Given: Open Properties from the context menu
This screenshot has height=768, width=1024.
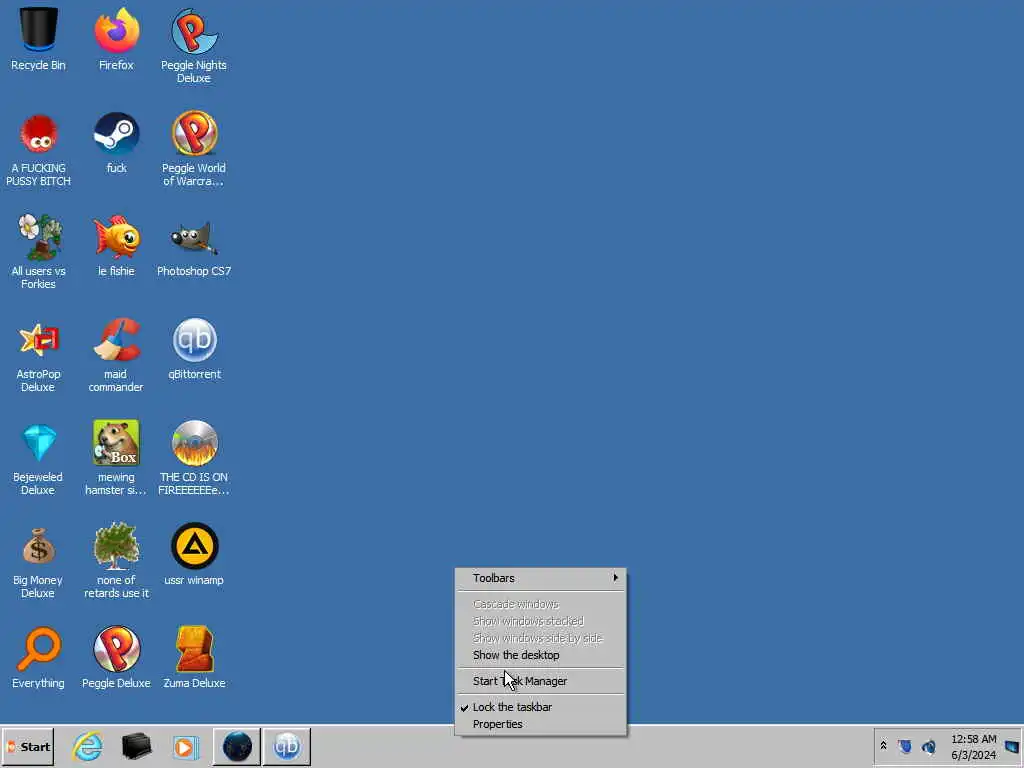Looking at the screenshot, I should pos(541,724).
